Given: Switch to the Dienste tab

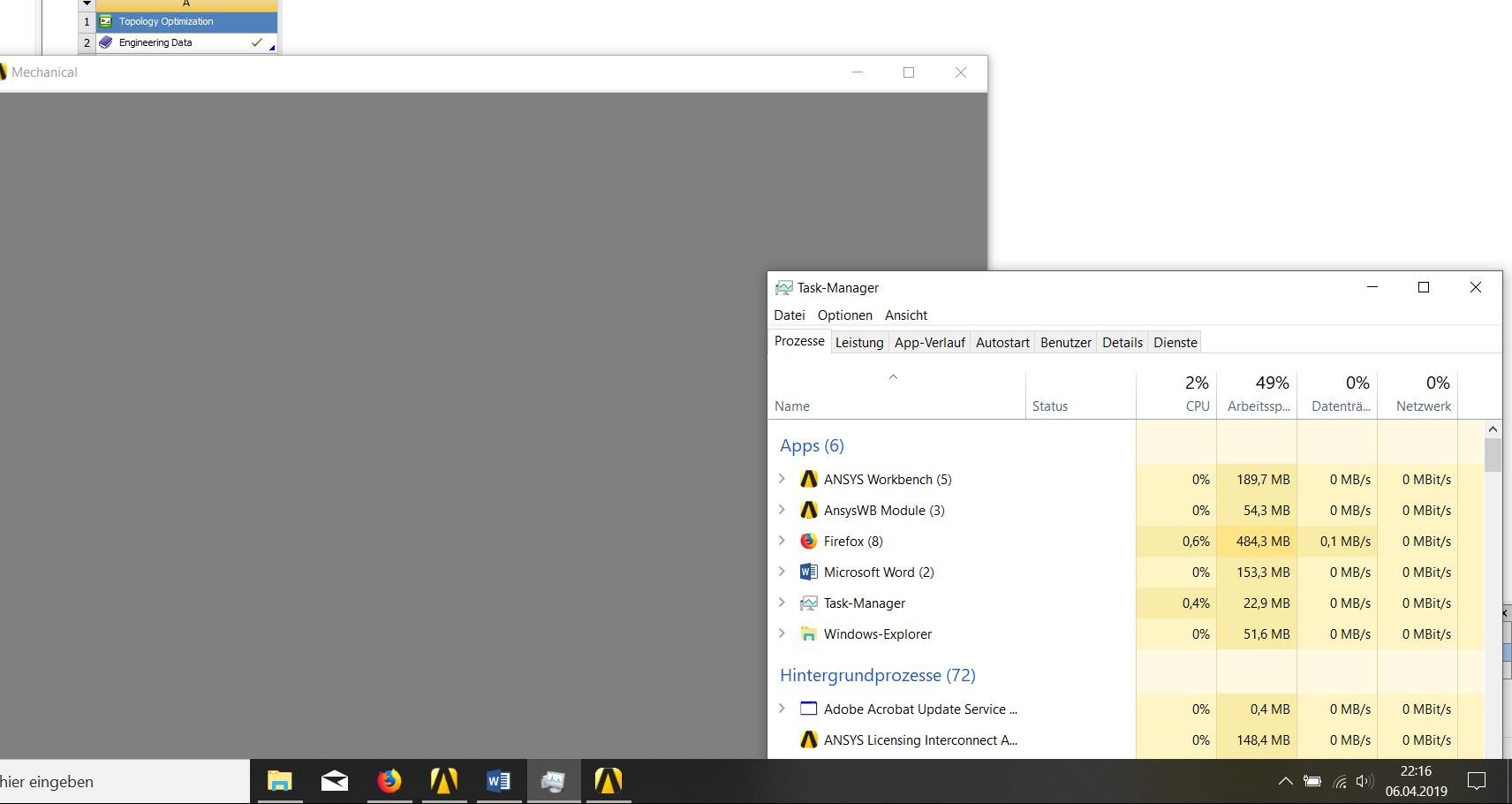Looking at the screenshot, I should tap(1176, 343).
